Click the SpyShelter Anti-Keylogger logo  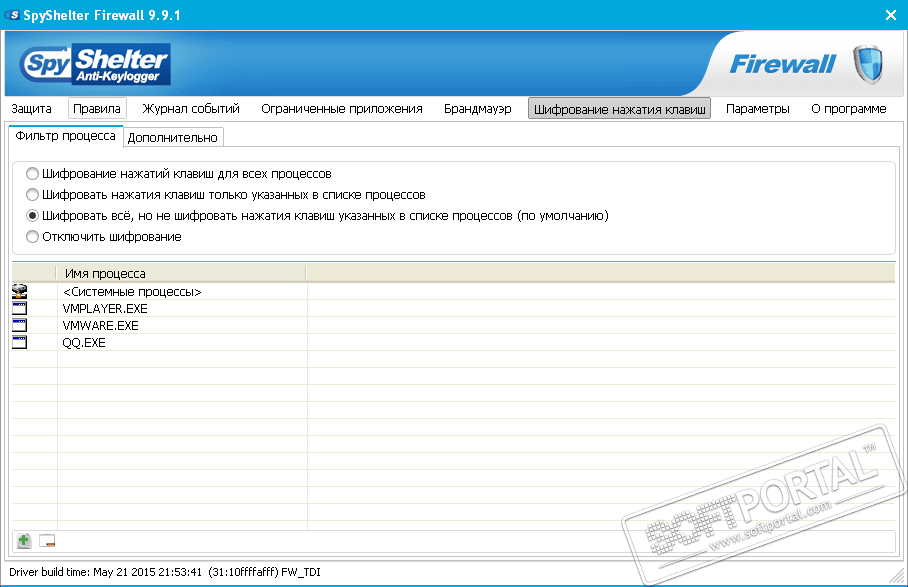coord(95,64)
